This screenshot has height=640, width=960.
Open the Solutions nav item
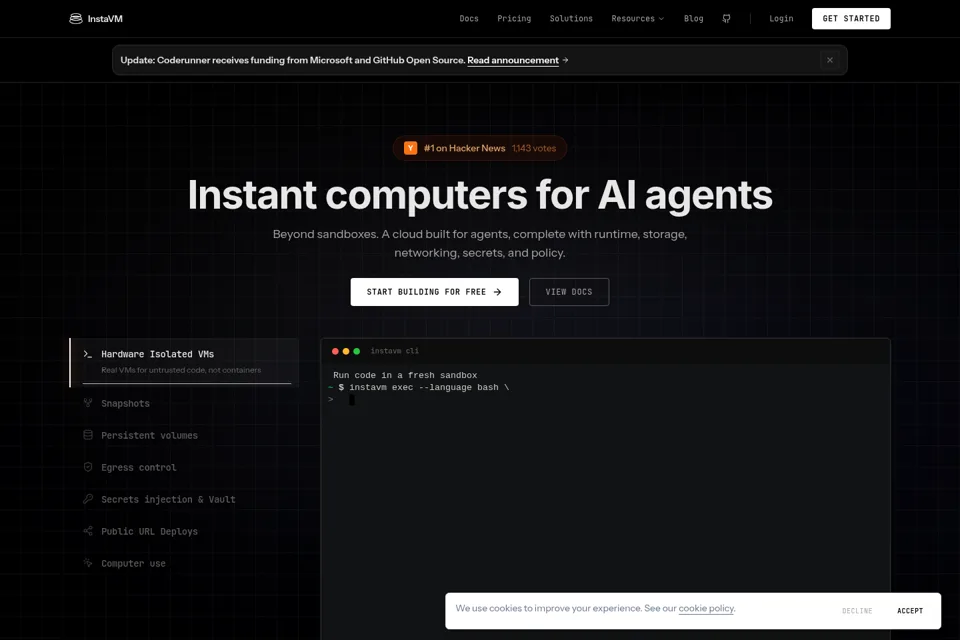[571, 19]
